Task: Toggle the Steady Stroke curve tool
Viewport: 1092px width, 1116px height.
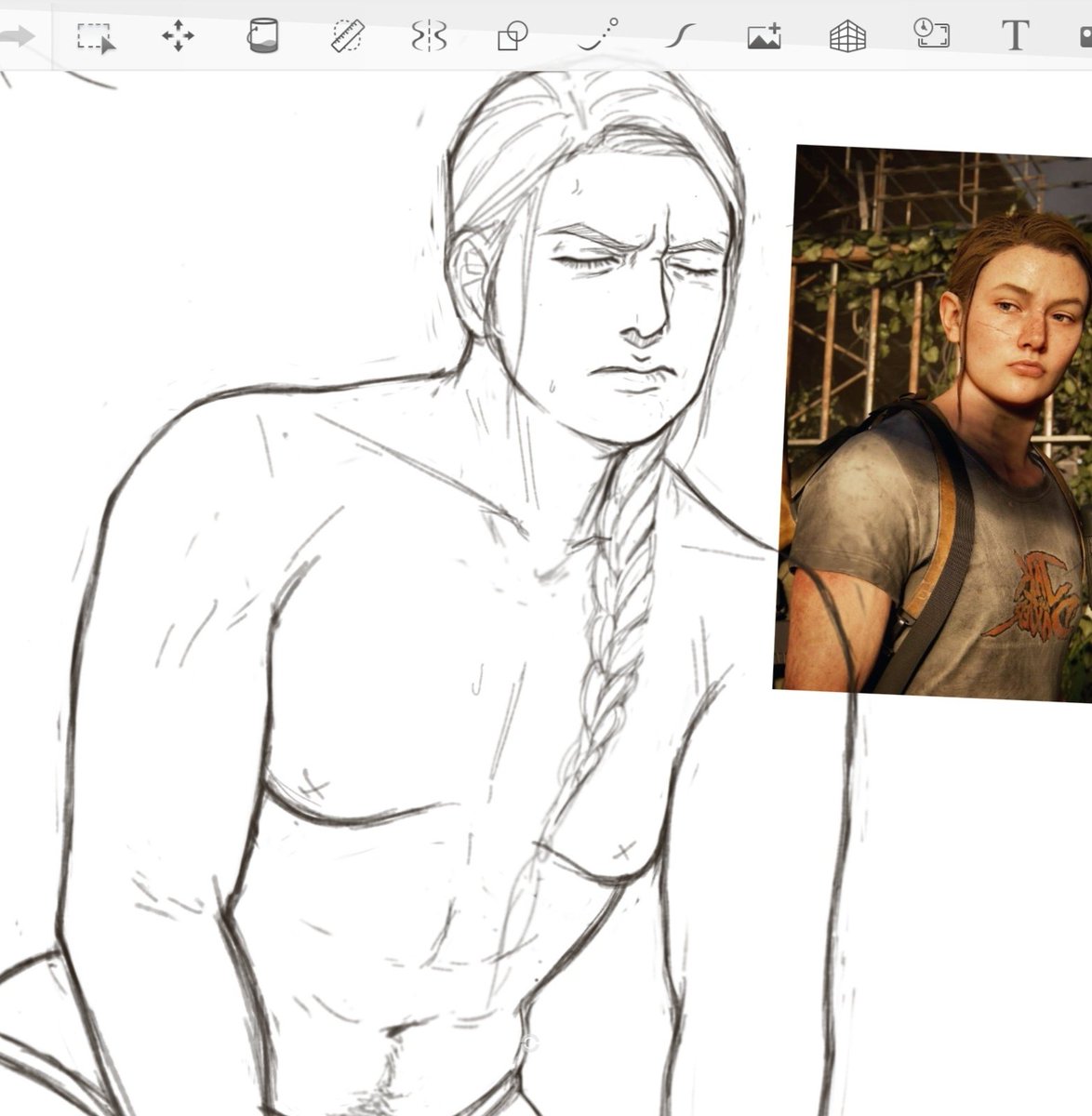Action: [x=680, y=36]
